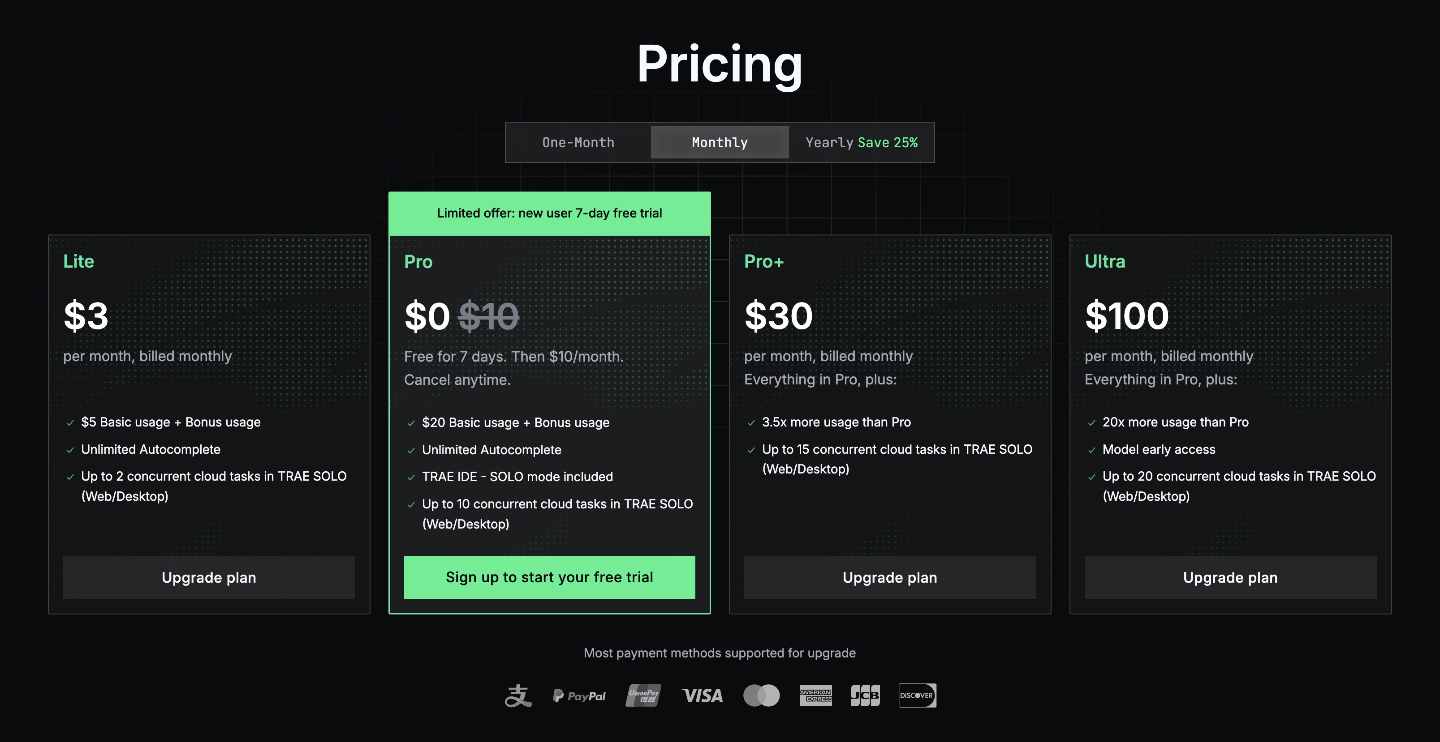The image size is (1440, 742).
Task: Switch billing to One-Month
Action: pyautogui.click(x=578, y=142)
